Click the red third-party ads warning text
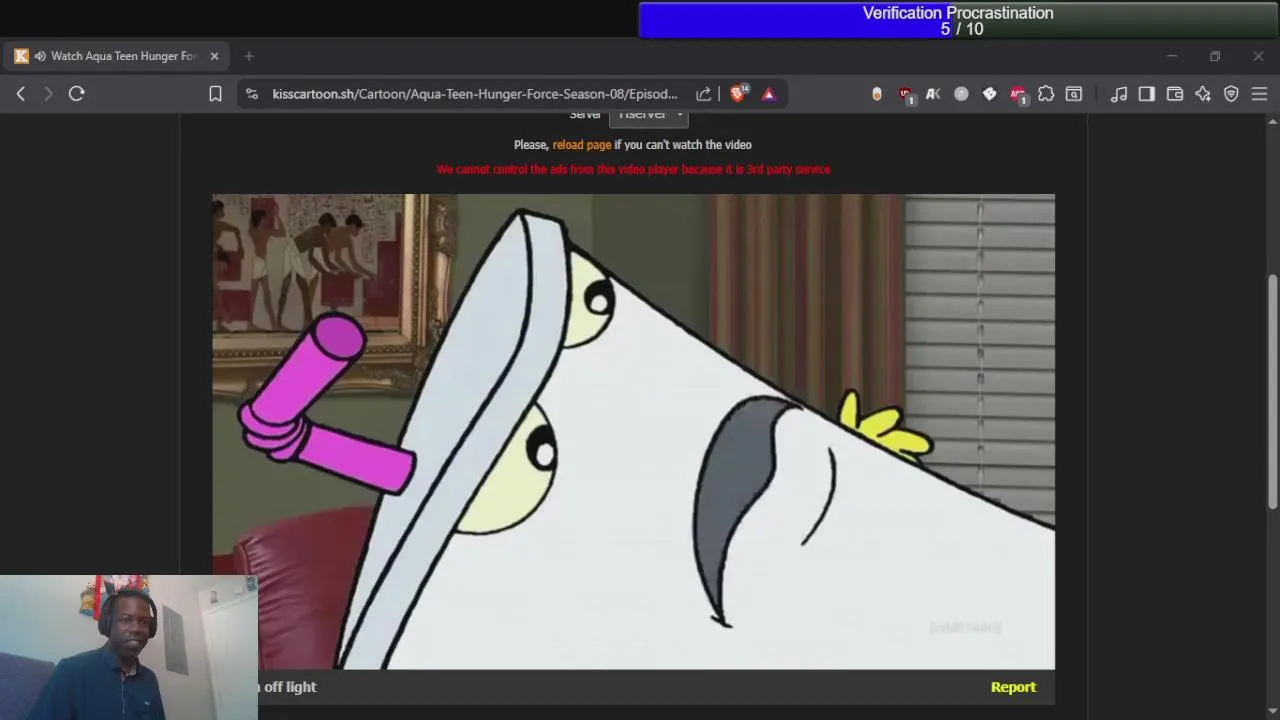 pyautogui.click(x=633, y=170)
